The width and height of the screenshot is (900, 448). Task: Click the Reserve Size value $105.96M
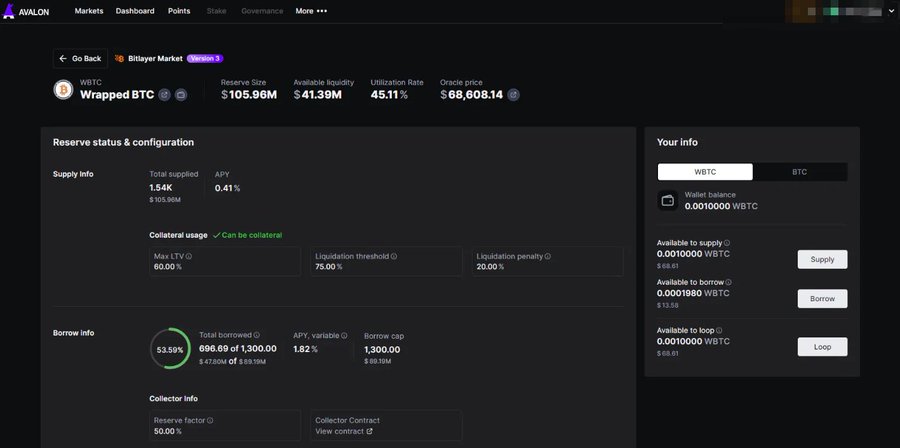click(249, 95)
